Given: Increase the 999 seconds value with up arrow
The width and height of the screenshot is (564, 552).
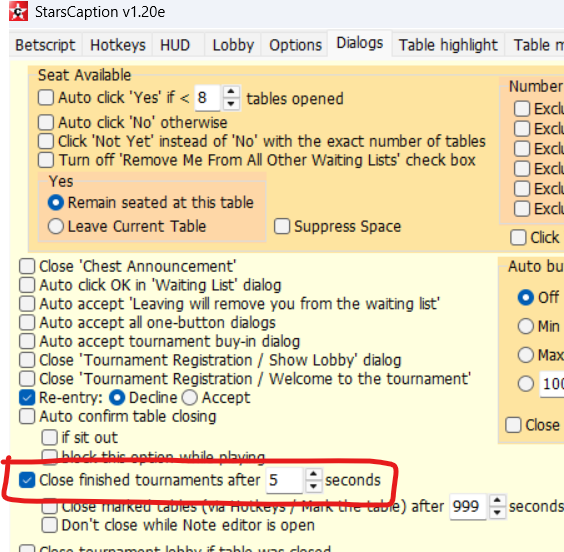Looking at the screenshot, I should tap(497, 500).
